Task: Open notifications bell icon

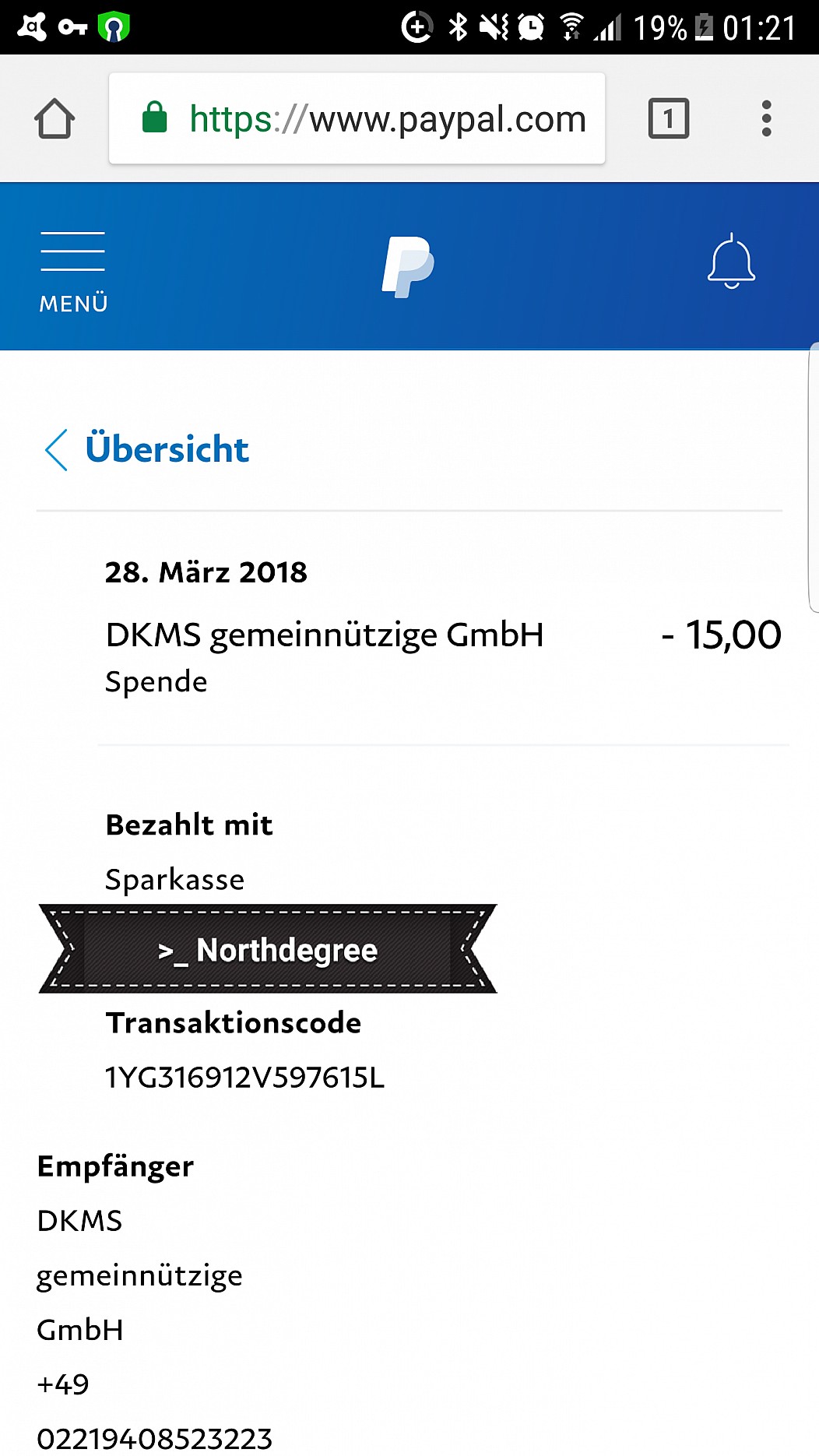Action: pyautogui.click(x=731, y=261)
